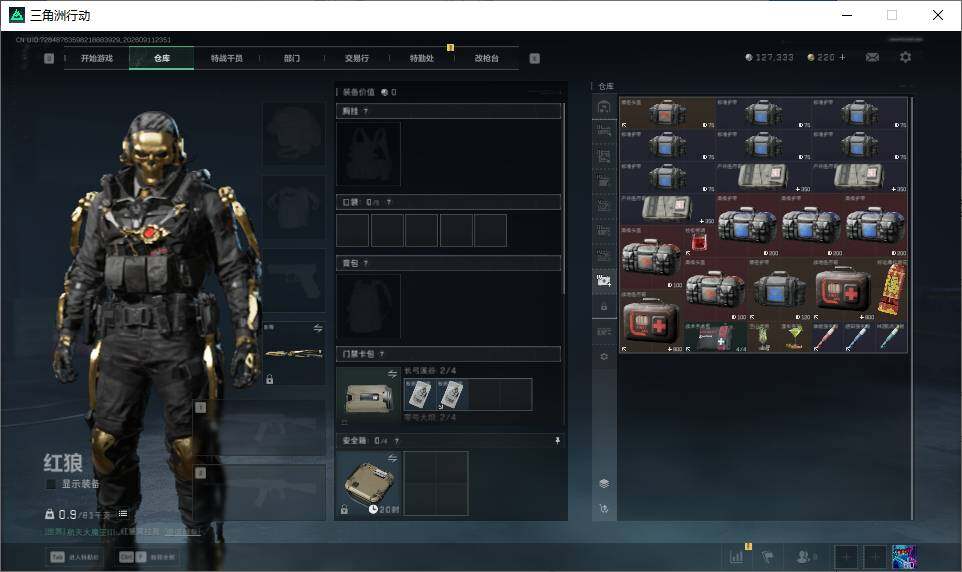Open the 交易行 tab
The width and height of the screenshot is (962, 572).
tap(356, 58)
